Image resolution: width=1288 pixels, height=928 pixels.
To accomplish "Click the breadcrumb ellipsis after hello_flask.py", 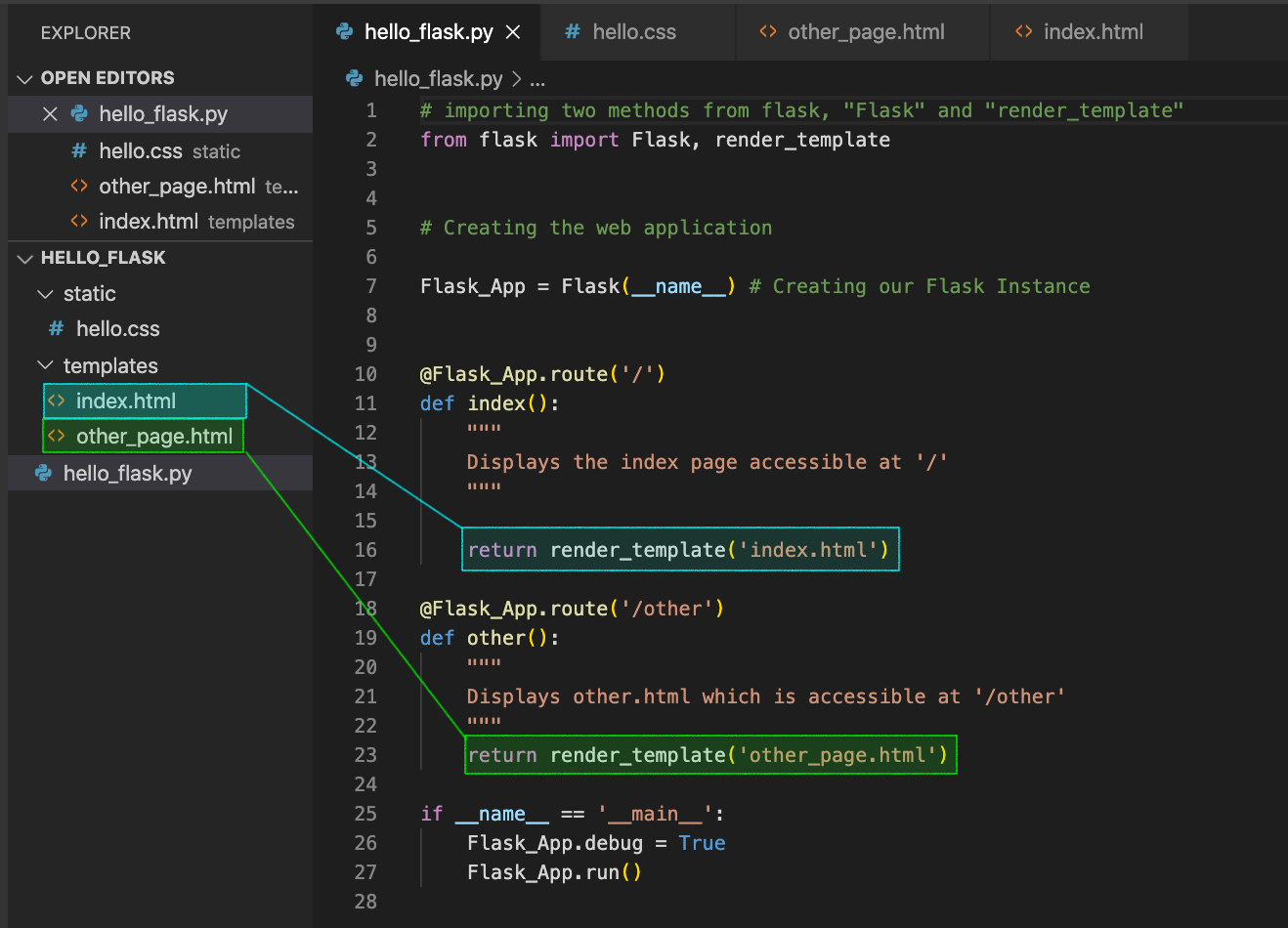I will (537, 78).
